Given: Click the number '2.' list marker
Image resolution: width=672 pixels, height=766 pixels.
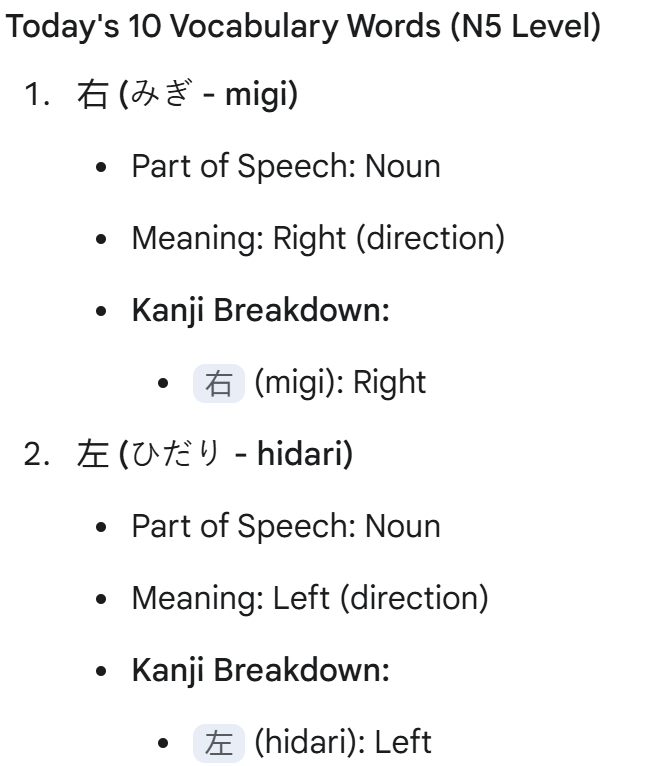Looking at the screenshot, I should (37, 454).
